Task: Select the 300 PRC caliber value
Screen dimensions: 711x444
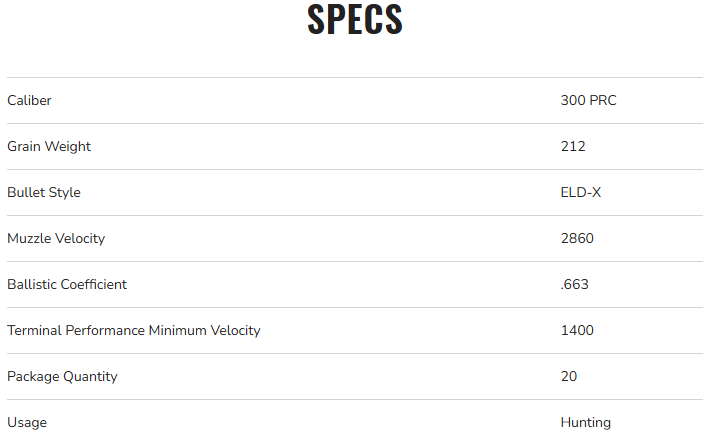Action: click(589, 100)
